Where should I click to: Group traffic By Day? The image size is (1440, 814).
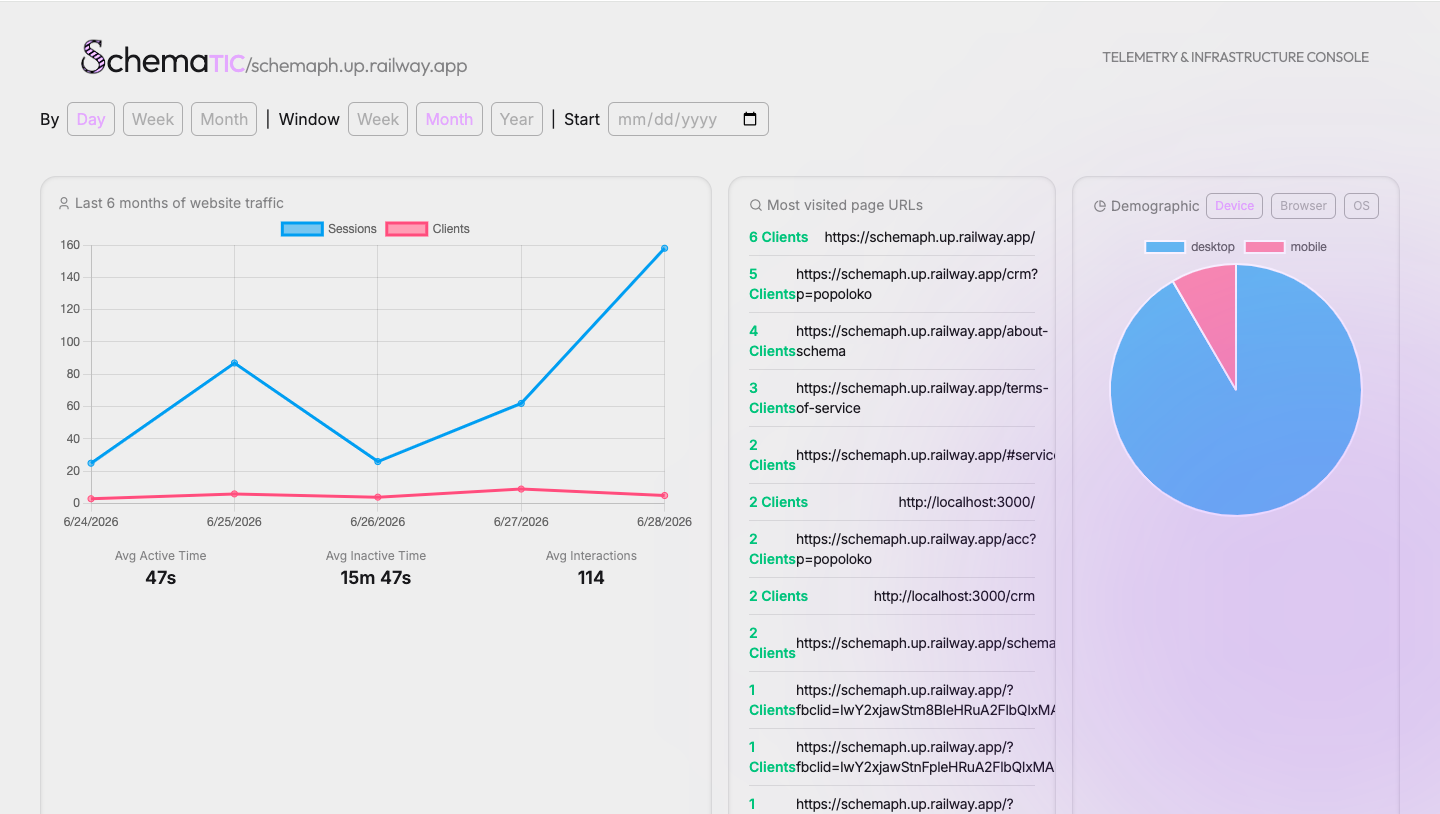coord(91,119)
